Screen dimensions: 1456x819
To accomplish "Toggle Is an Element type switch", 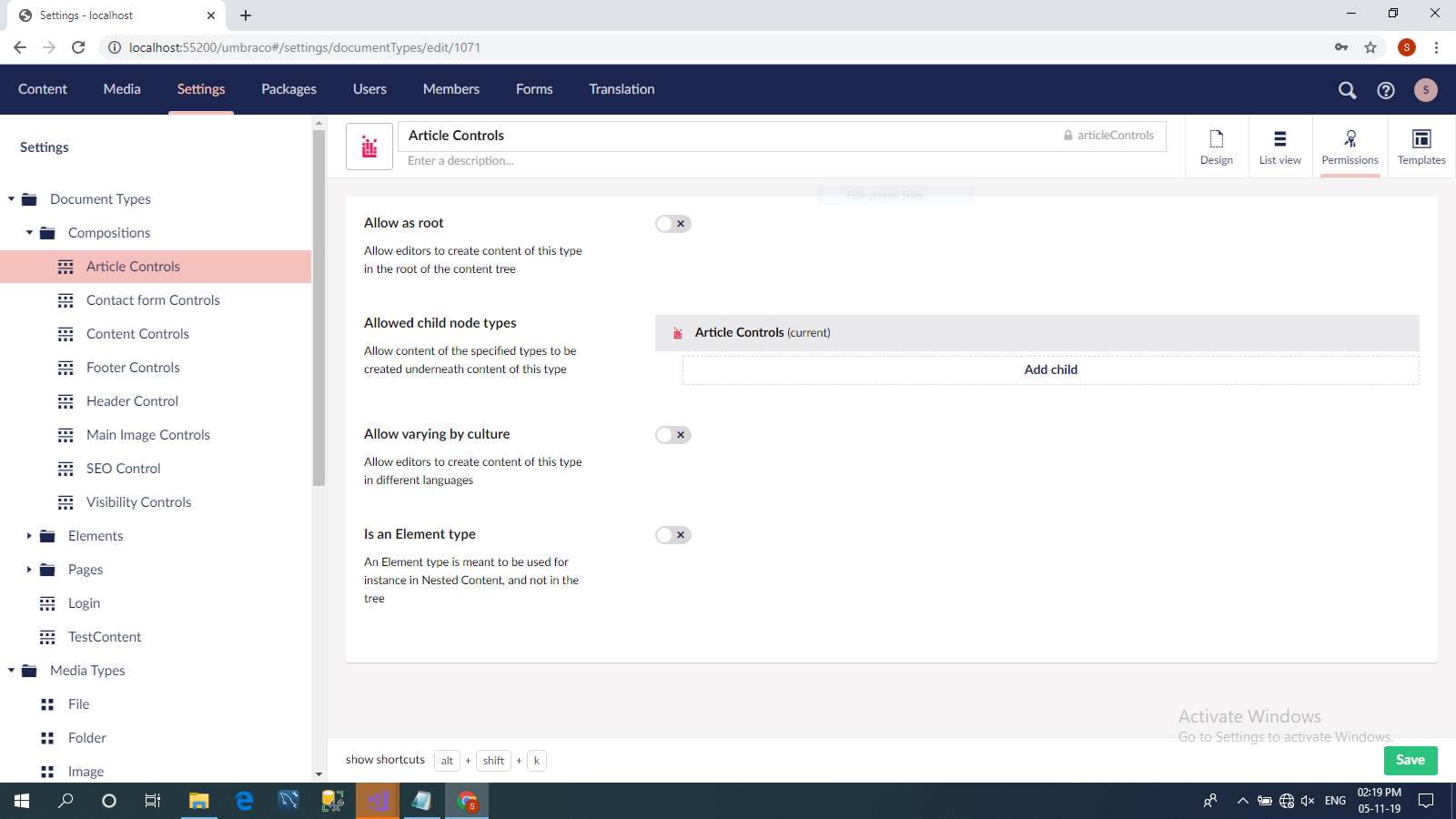I will [673, 535].
